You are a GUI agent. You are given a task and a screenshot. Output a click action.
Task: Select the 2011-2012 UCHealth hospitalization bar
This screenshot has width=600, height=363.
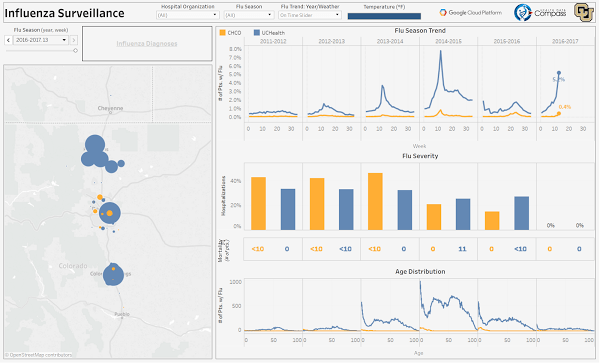288,210
